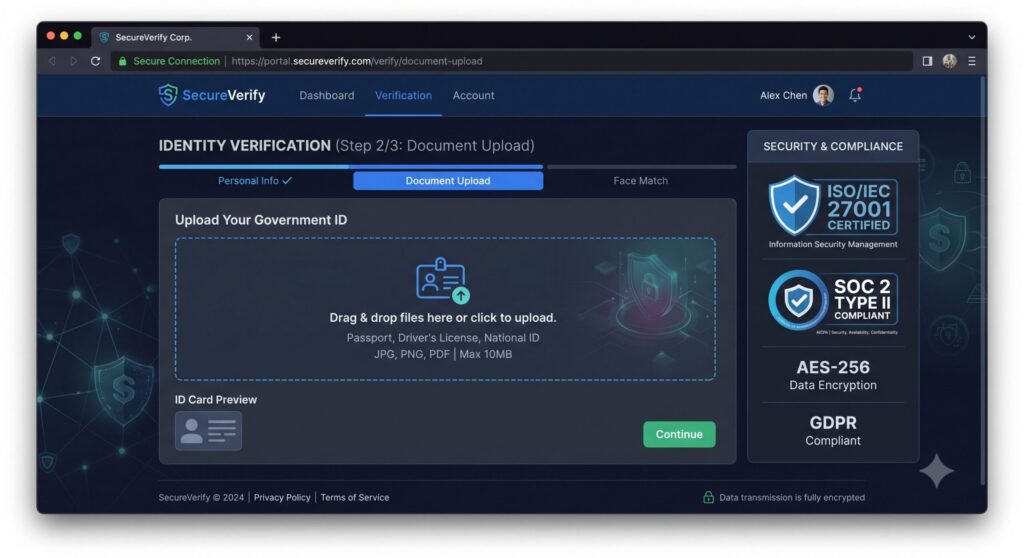Click the ID Card Preview thumbnail
Viewport: 1024px width, 558px height.
[x=208, y=431]
